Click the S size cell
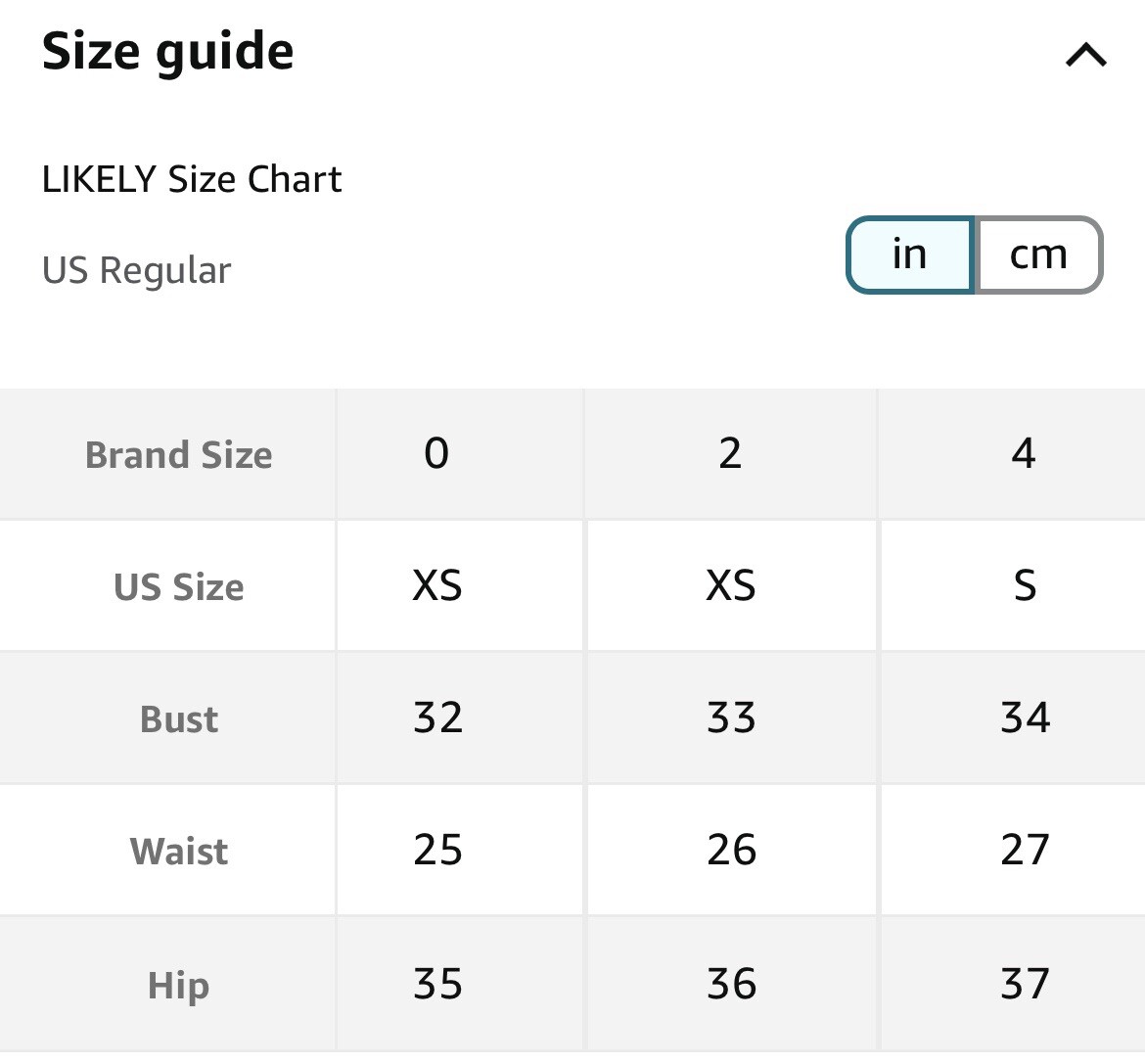The width and height of the screenshot is (1145, 1064). [1025, 585]
